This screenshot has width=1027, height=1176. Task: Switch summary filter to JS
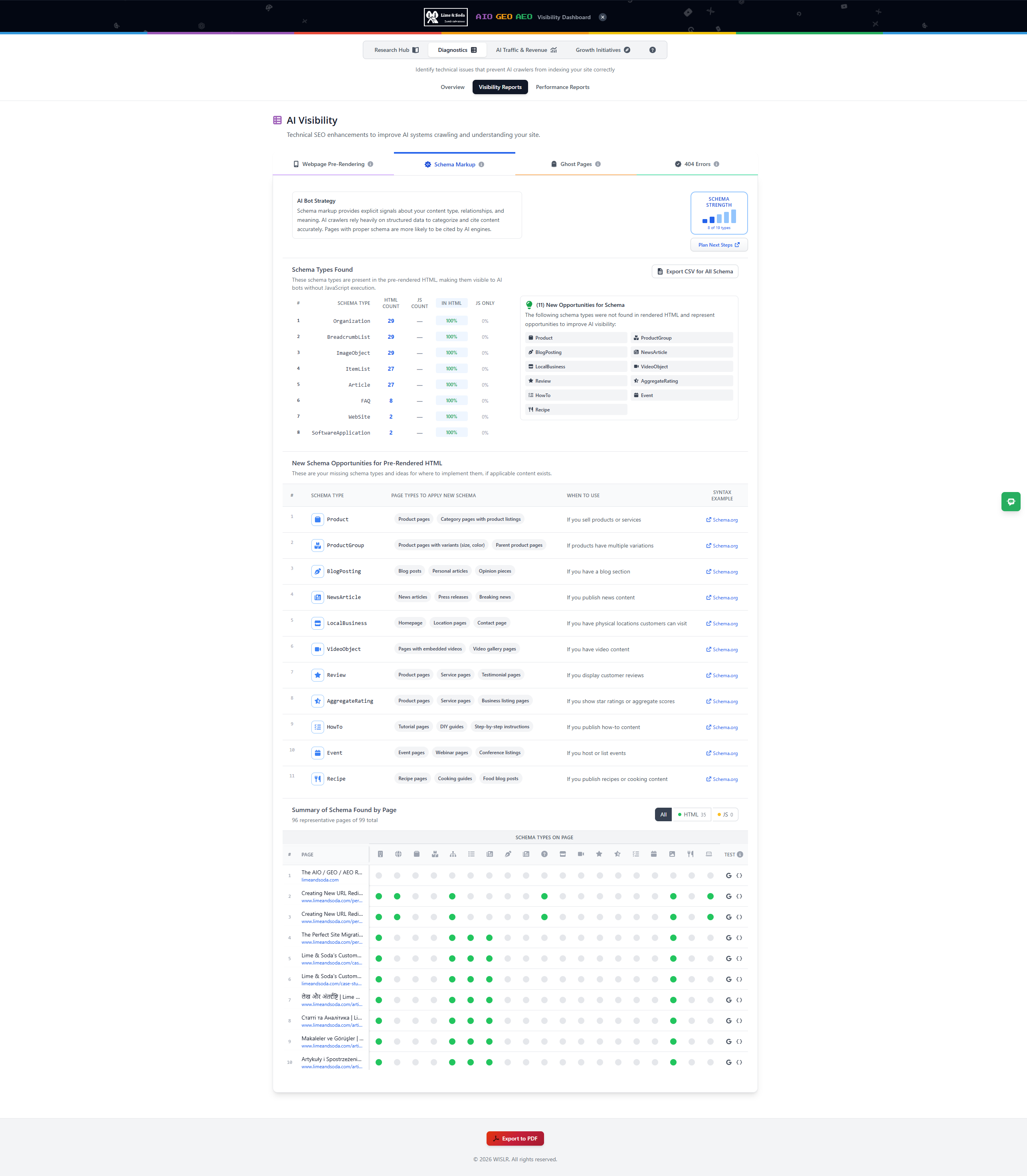[x=724, y=814]
